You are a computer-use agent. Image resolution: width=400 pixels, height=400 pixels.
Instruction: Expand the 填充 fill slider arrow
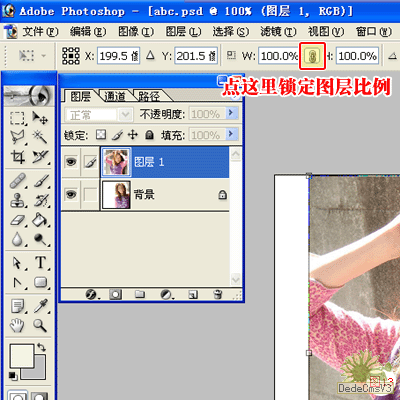(x=232, y=134)
